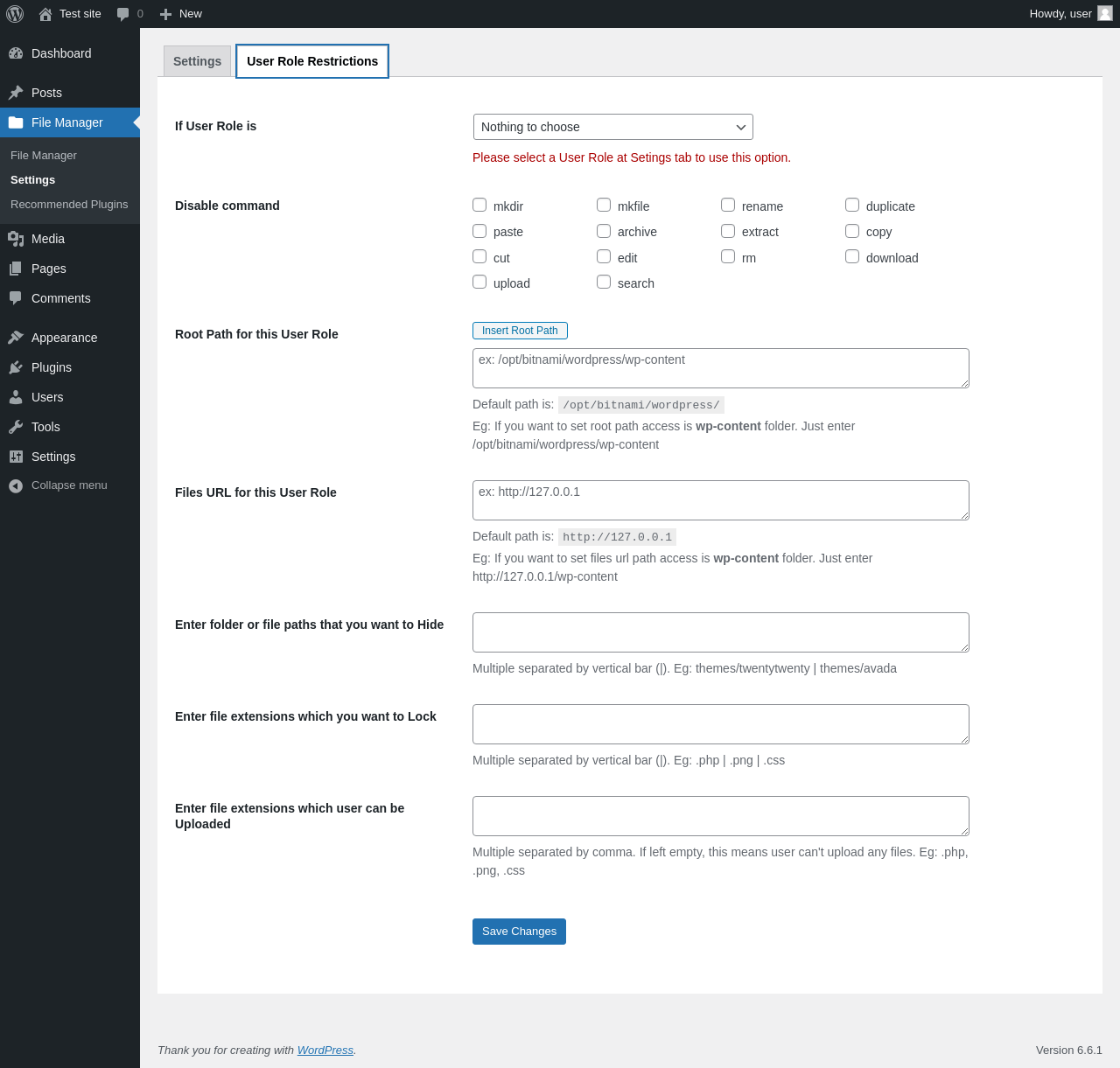Screen dimensions: 1120x1068
Task: Toggle the archive checkbox
Action: click(604, 231)
